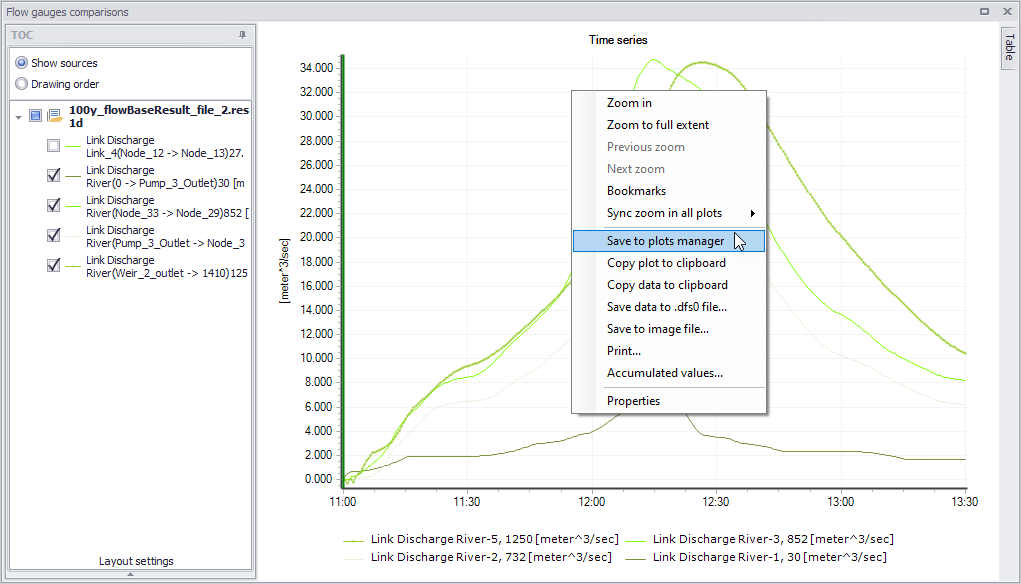
Task: Click the 11:30 x-axis tick label
Action: tap(467, 502)
